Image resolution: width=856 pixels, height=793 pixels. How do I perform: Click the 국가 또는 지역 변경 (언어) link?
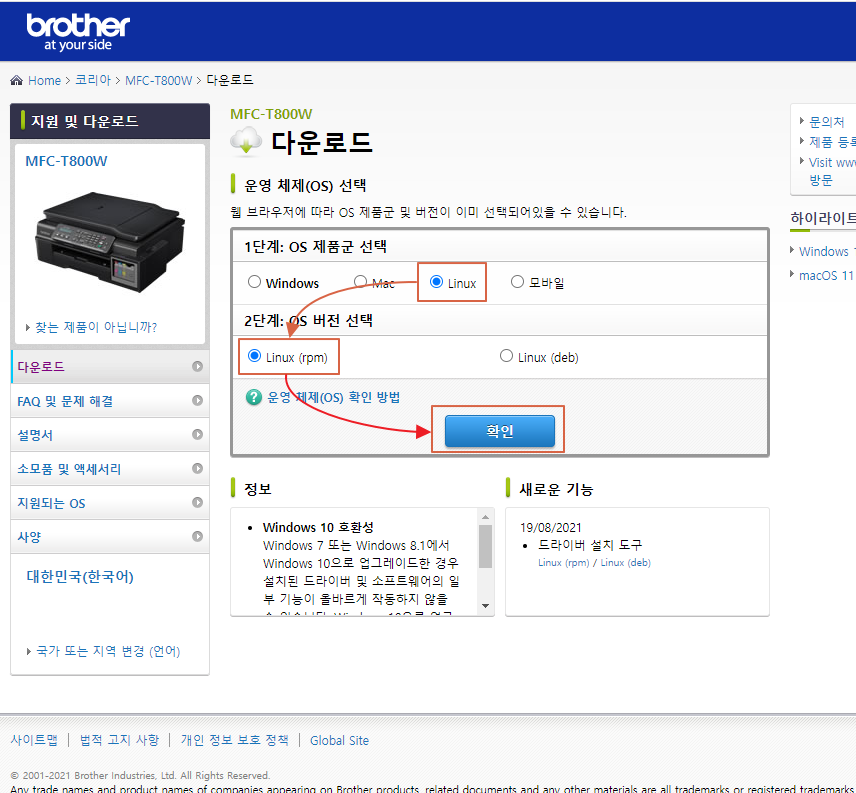(108, 651)
